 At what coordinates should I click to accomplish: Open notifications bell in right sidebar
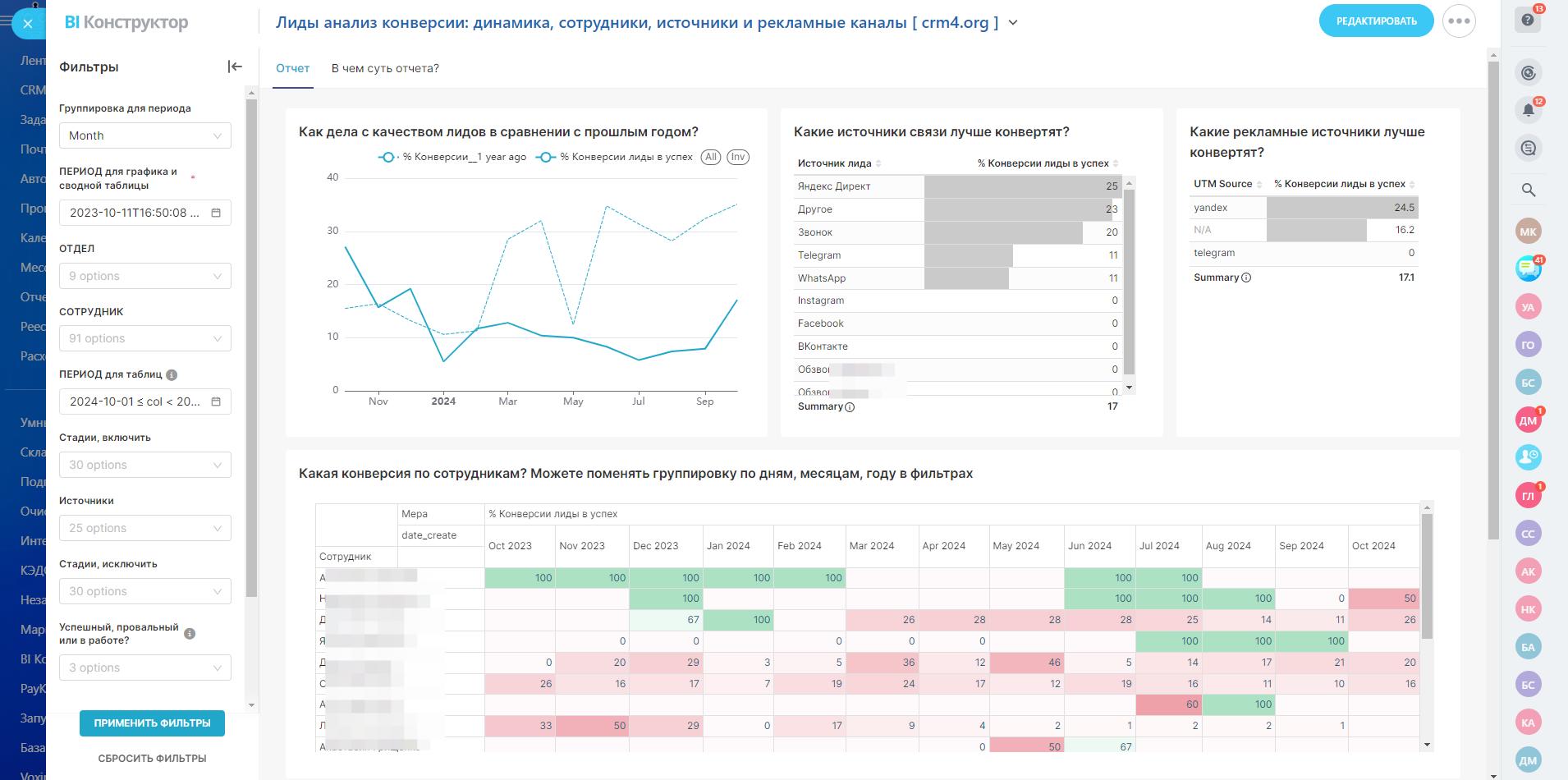(x=1528, y=110)
